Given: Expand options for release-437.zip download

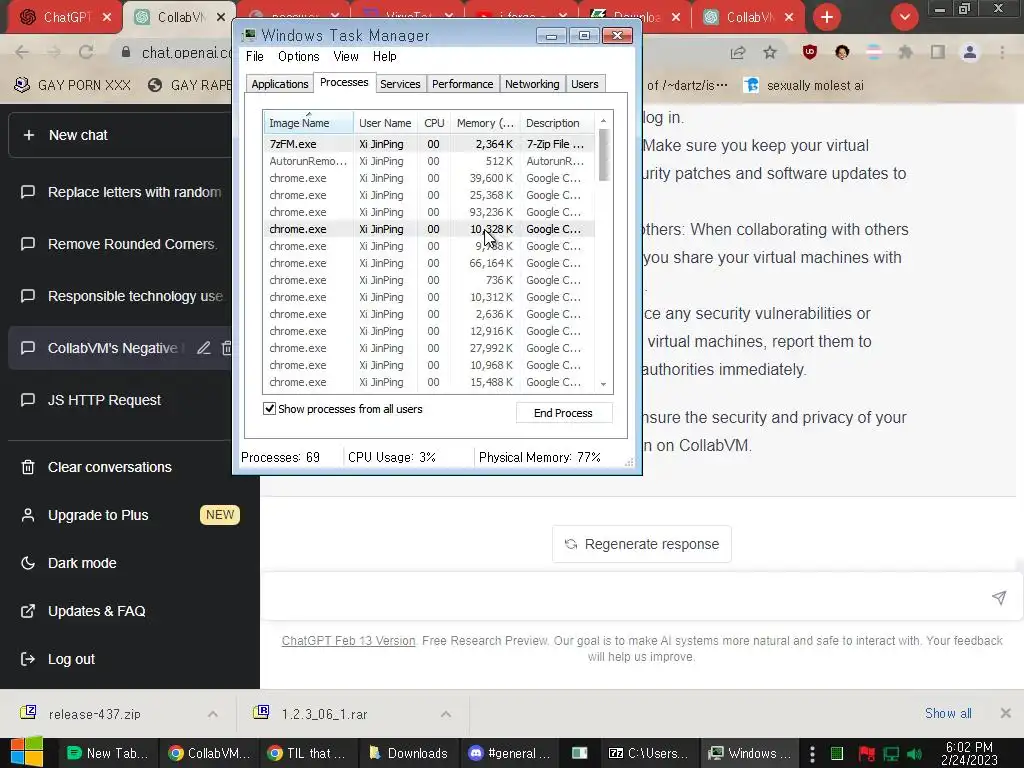Looking at the screenshot, I should 212,714.
